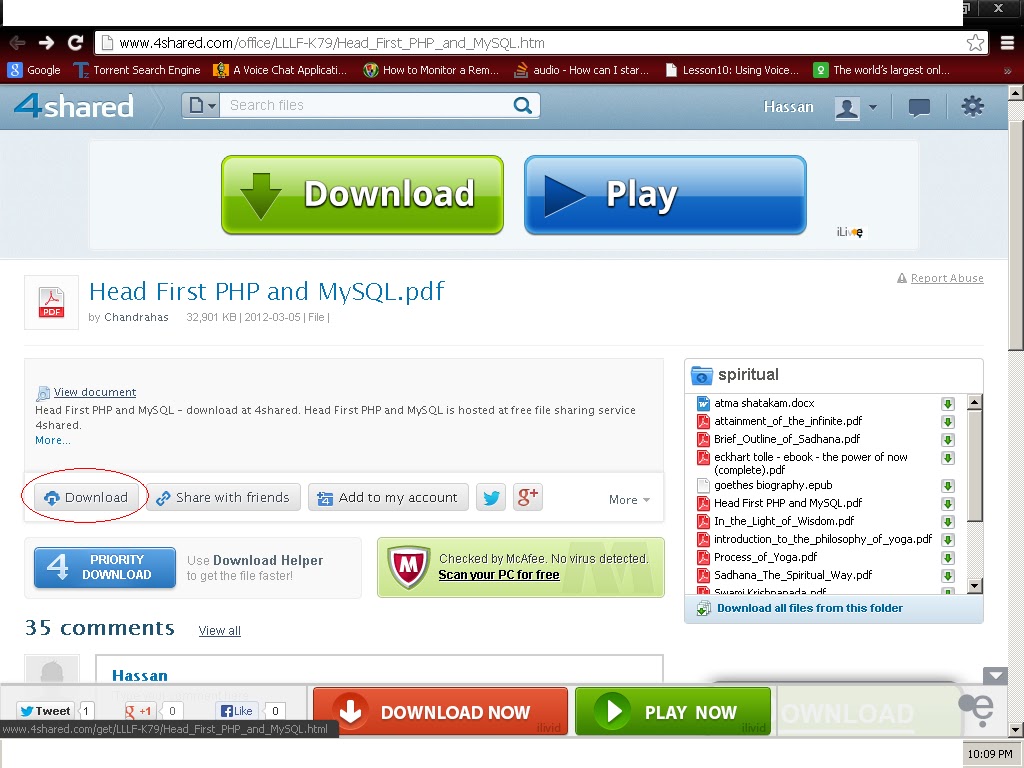Collapse the bottom ad bar with the arrow
Screen dimensions: 1024x768
coord(995,676)
